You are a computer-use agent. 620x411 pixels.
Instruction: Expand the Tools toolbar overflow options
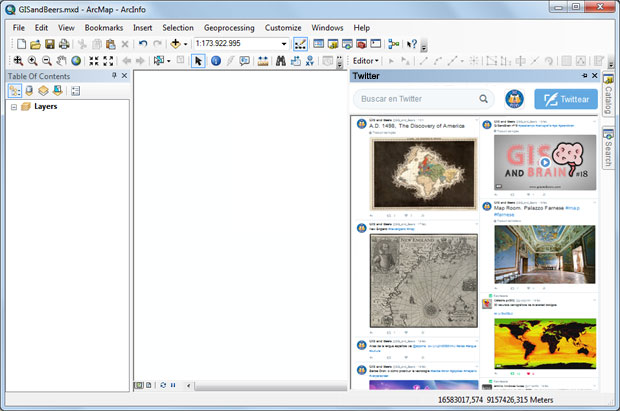click(x=340, y=63)
